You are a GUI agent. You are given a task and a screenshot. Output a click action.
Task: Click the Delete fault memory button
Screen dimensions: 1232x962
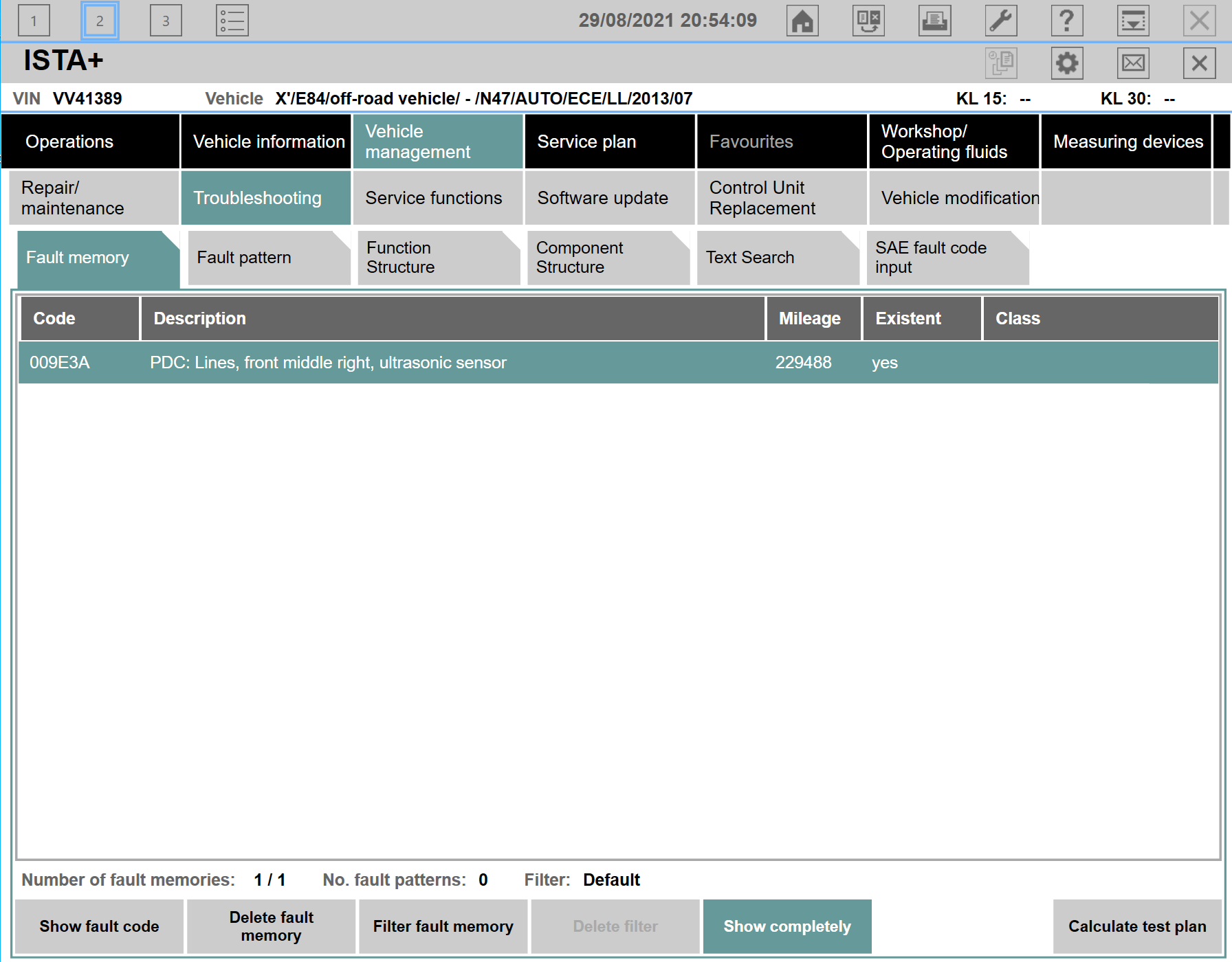[271, 926]
